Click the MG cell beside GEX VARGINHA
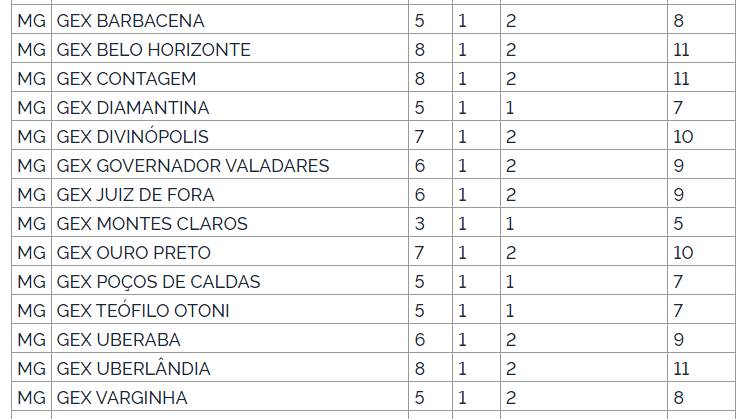 point(31,397)
